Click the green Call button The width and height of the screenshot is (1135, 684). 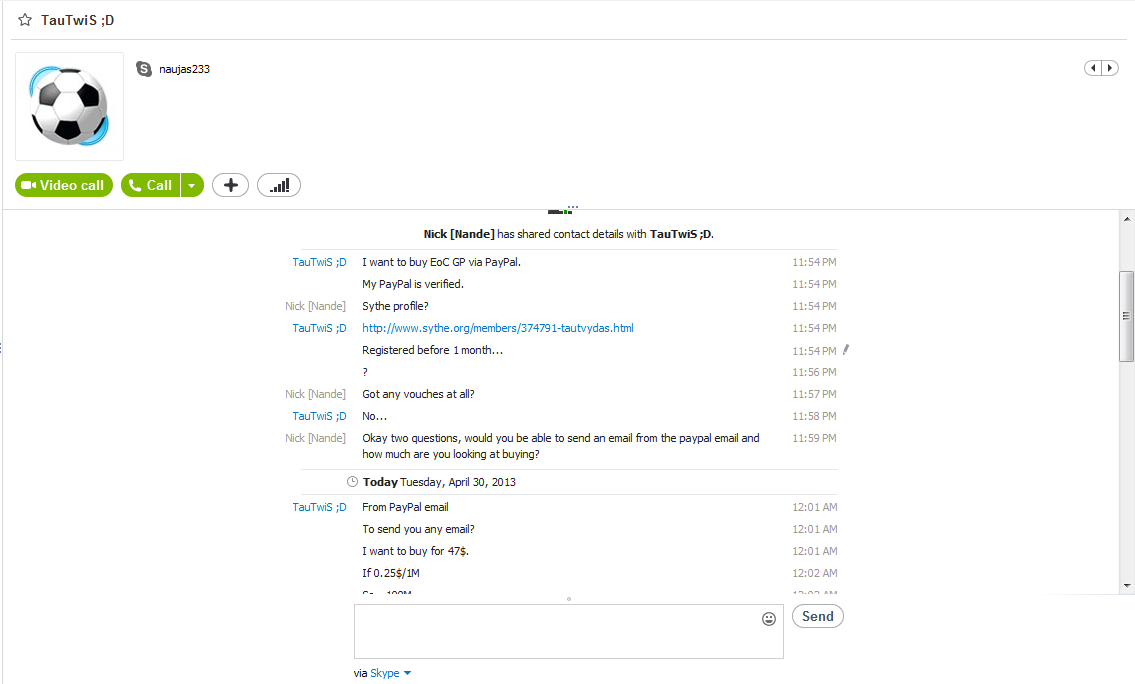click(x=151, y=185)
